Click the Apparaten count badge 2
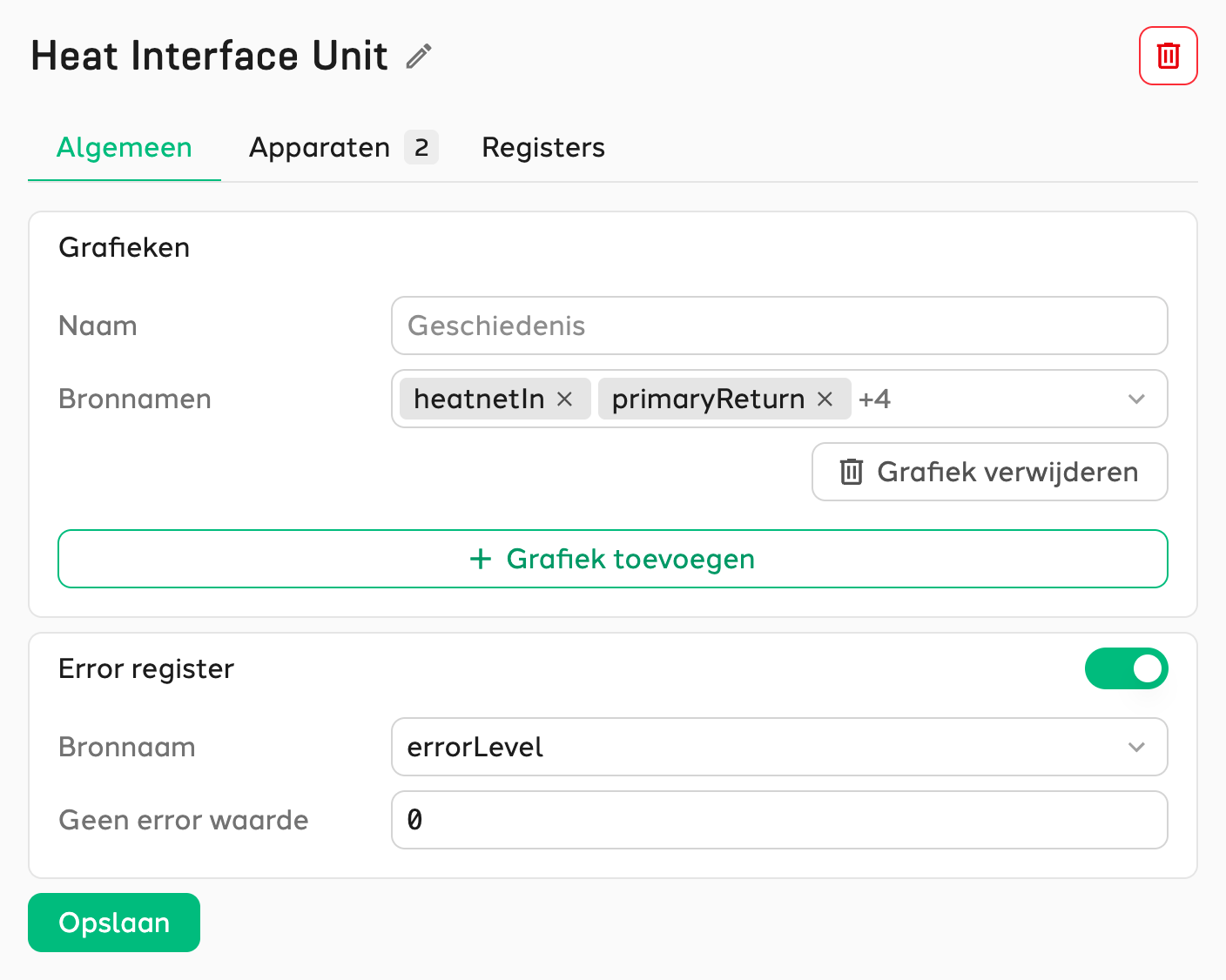This screenshot has width=1226, height=980. tap(421, 147)
